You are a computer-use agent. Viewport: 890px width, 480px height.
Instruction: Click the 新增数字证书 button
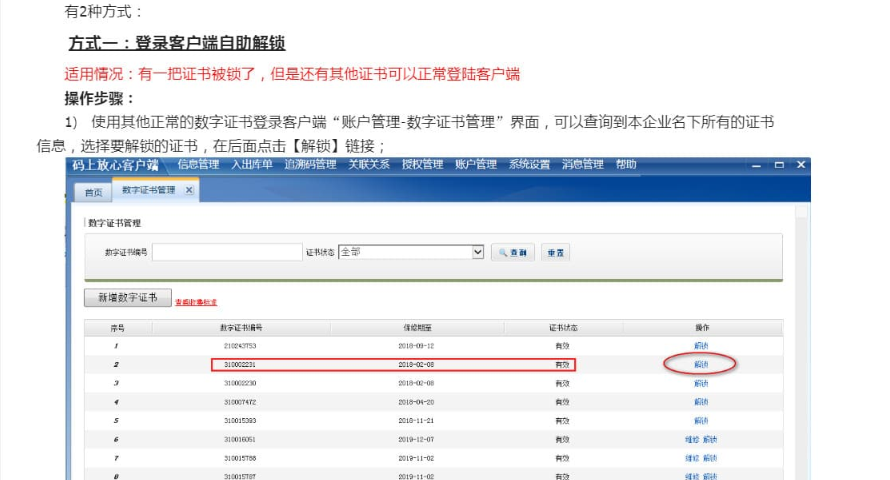(128, 297)
